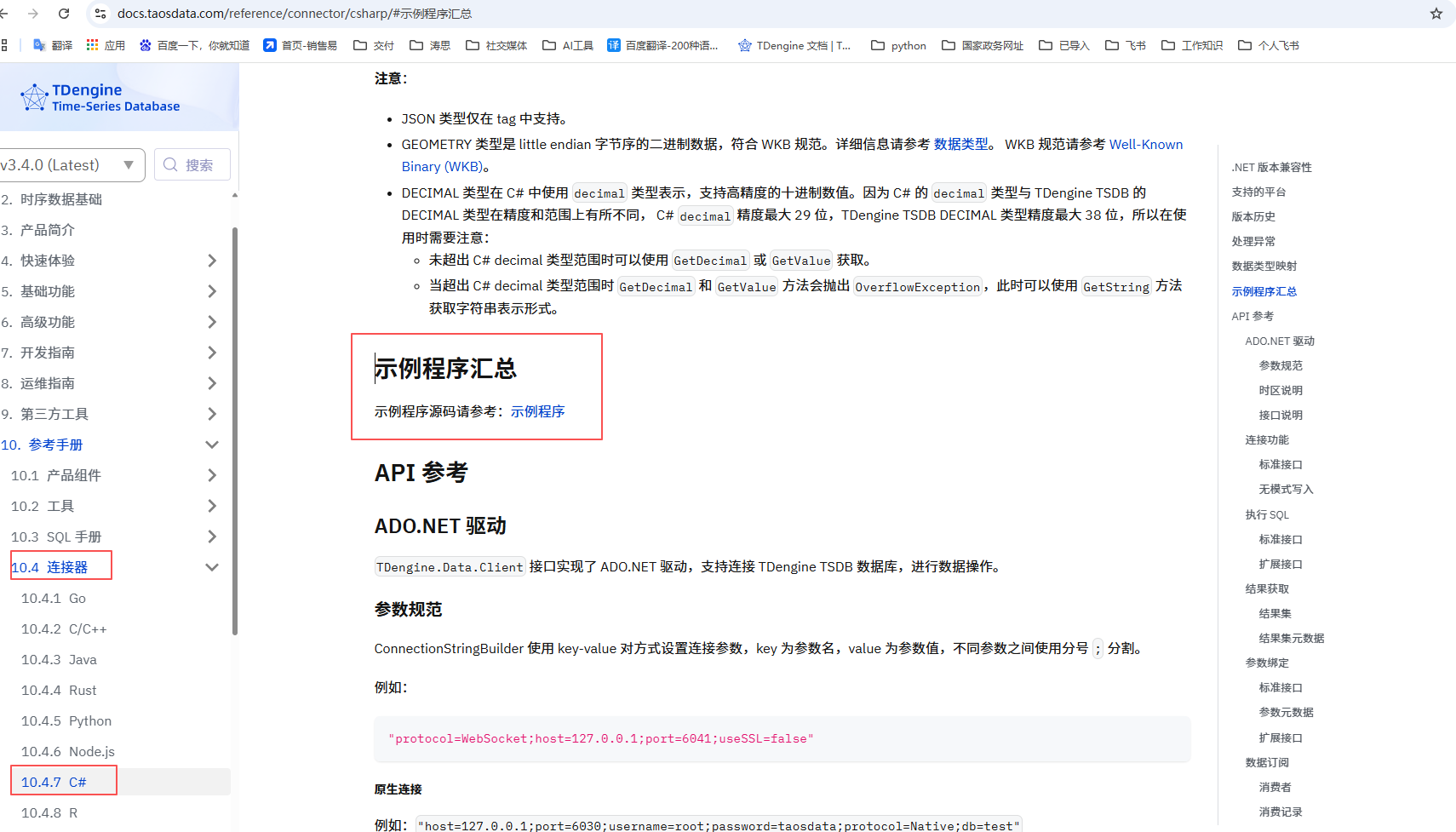The height and width of the screenshot is (832, 1456).
Task: Open site information icon in address bar
Action: pyautogui.click(x=100, y=14)
